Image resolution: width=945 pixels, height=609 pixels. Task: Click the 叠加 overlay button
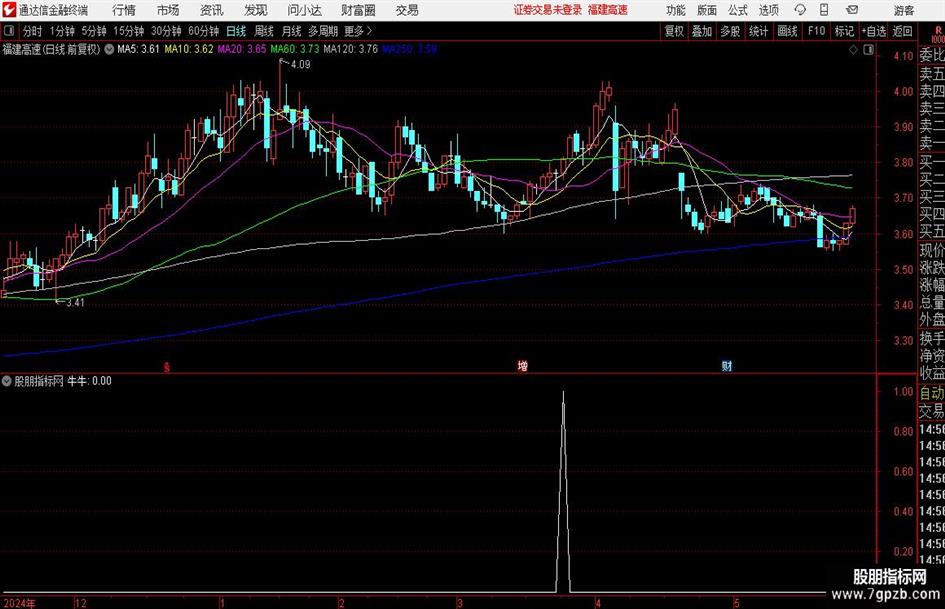tap(702, 31)
